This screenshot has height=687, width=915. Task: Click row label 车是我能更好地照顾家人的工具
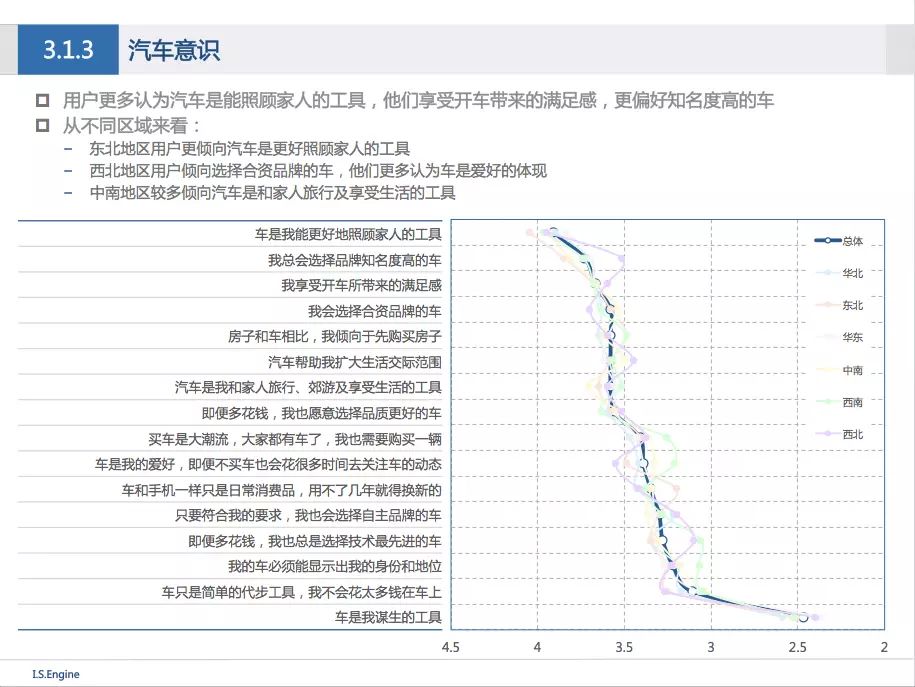tap(348, 235)
